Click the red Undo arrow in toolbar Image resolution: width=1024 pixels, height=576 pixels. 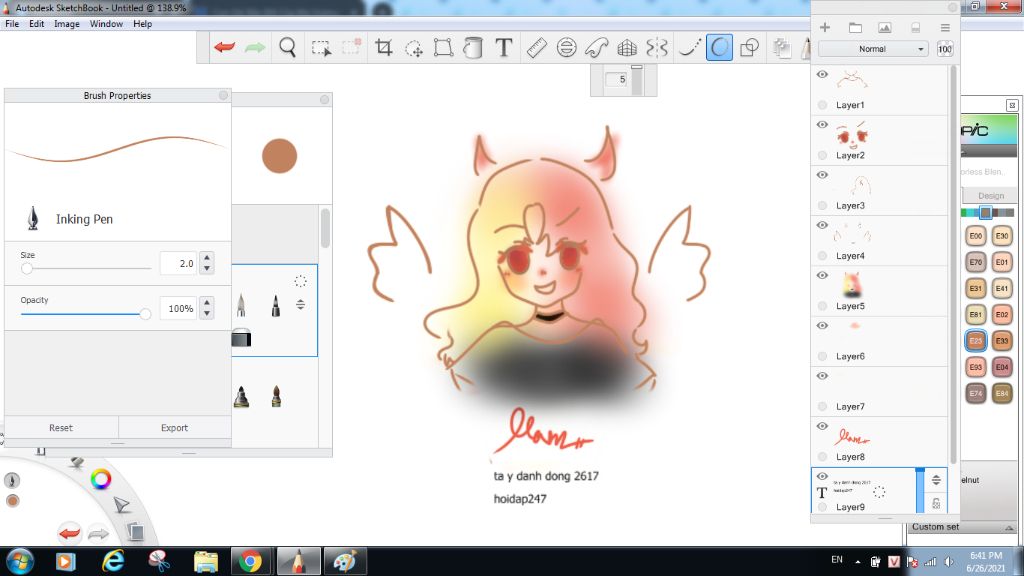tap(224, 47)
